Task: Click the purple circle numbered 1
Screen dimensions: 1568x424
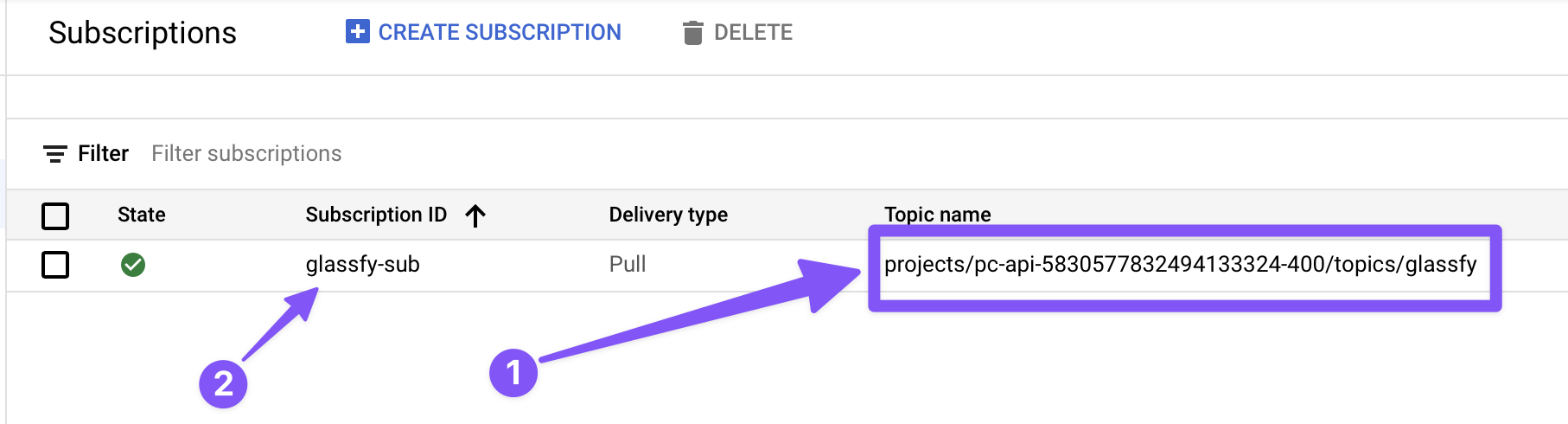Action: [513, 373]
